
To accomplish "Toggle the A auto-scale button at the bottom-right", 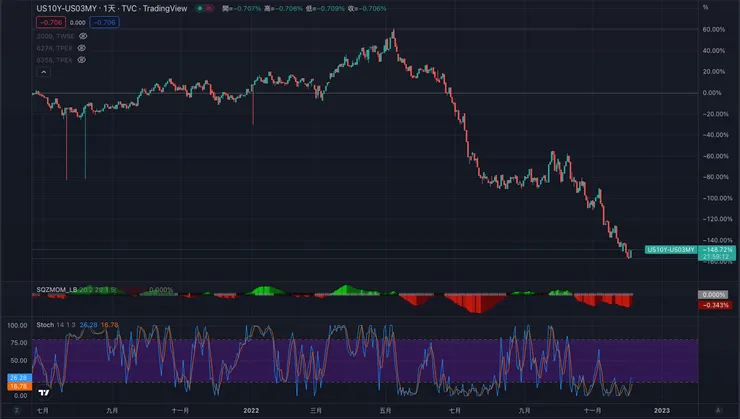I will point(719,411).
